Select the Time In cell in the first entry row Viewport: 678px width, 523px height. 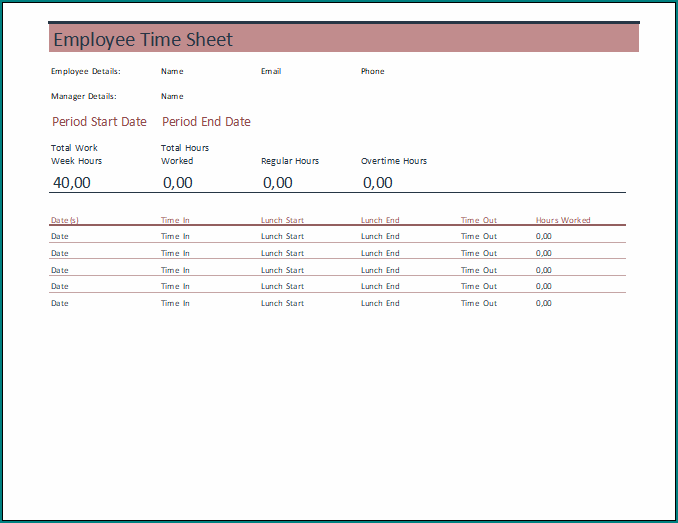pos(175,236)
